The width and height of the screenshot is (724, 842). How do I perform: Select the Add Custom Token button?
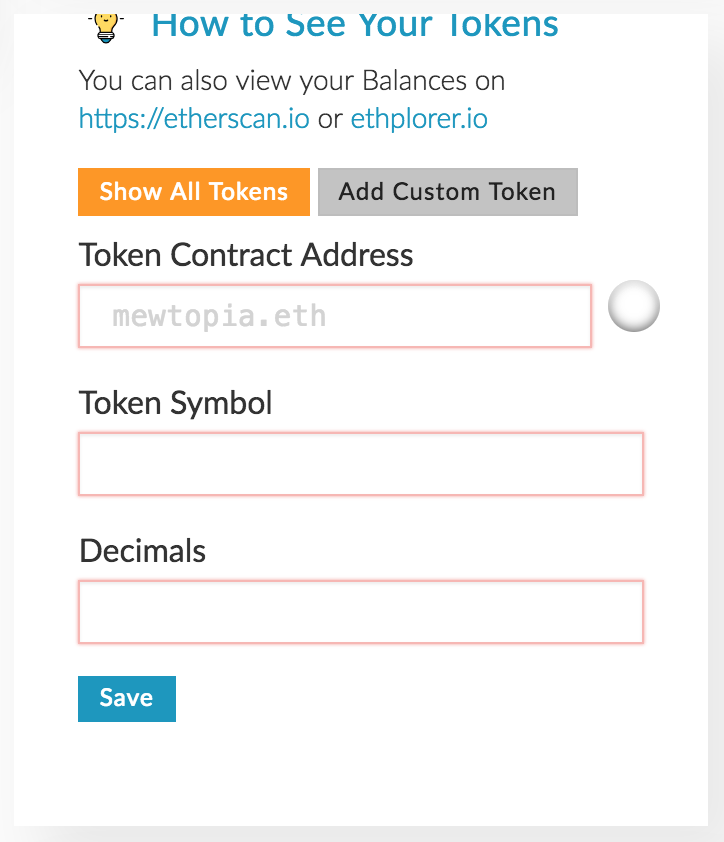tap(447, 192)
